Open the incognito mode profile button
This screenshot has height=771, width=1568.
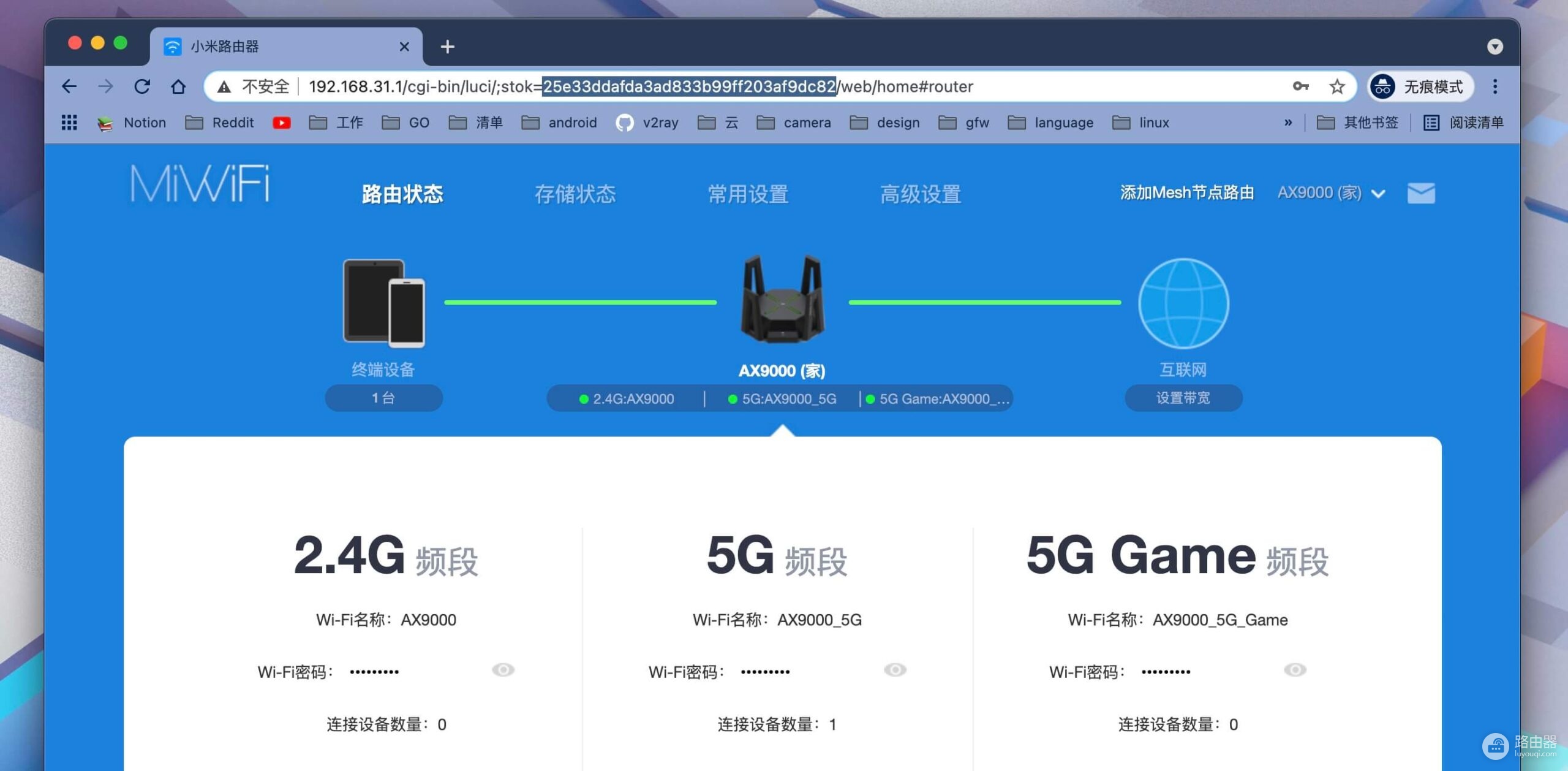(x=1420, y=86)
